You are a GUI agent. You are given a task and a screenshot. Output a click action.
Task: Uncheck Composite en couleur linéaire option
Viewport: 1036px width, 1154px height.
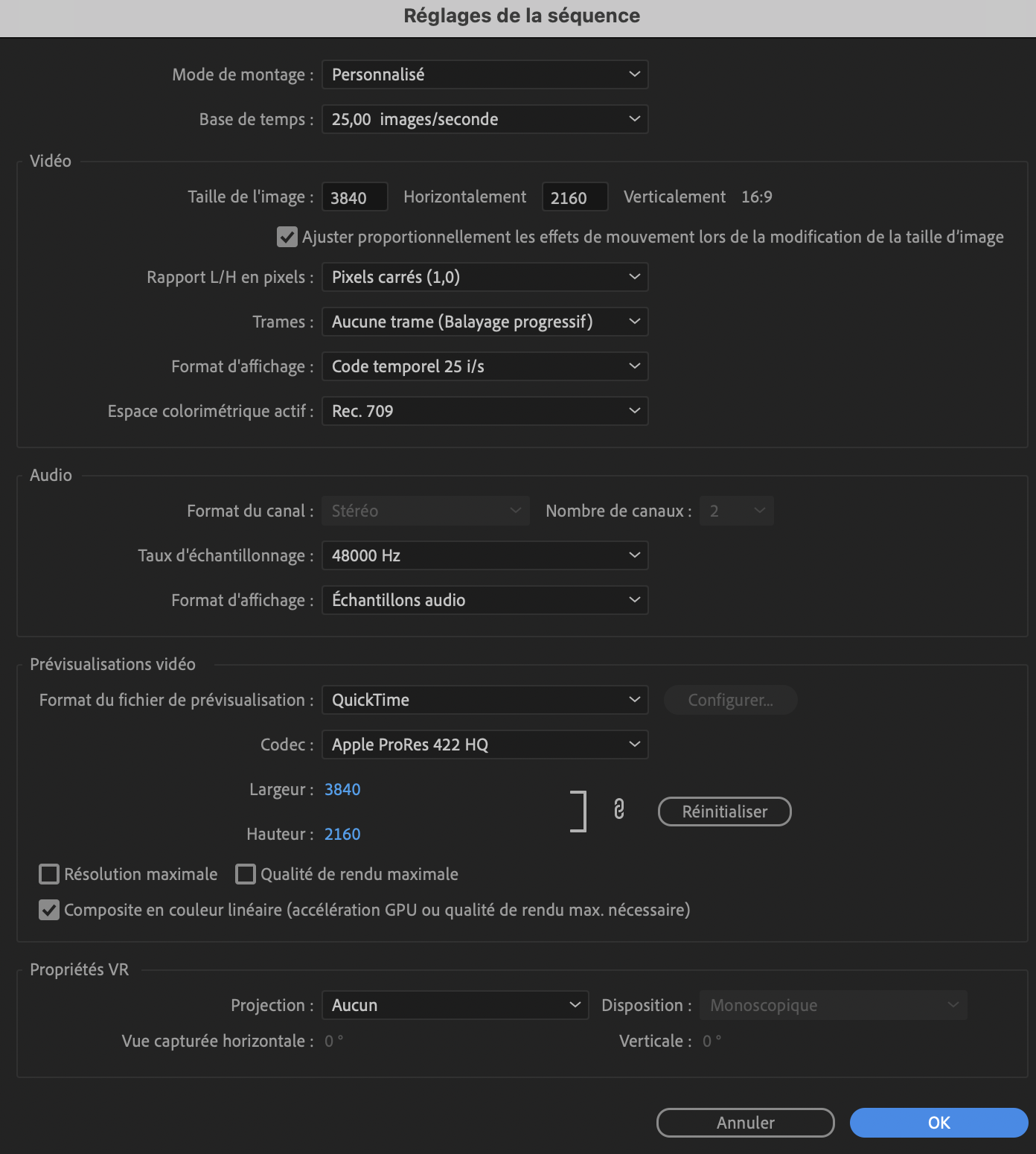pyautogui.click(x=49, y=910)
